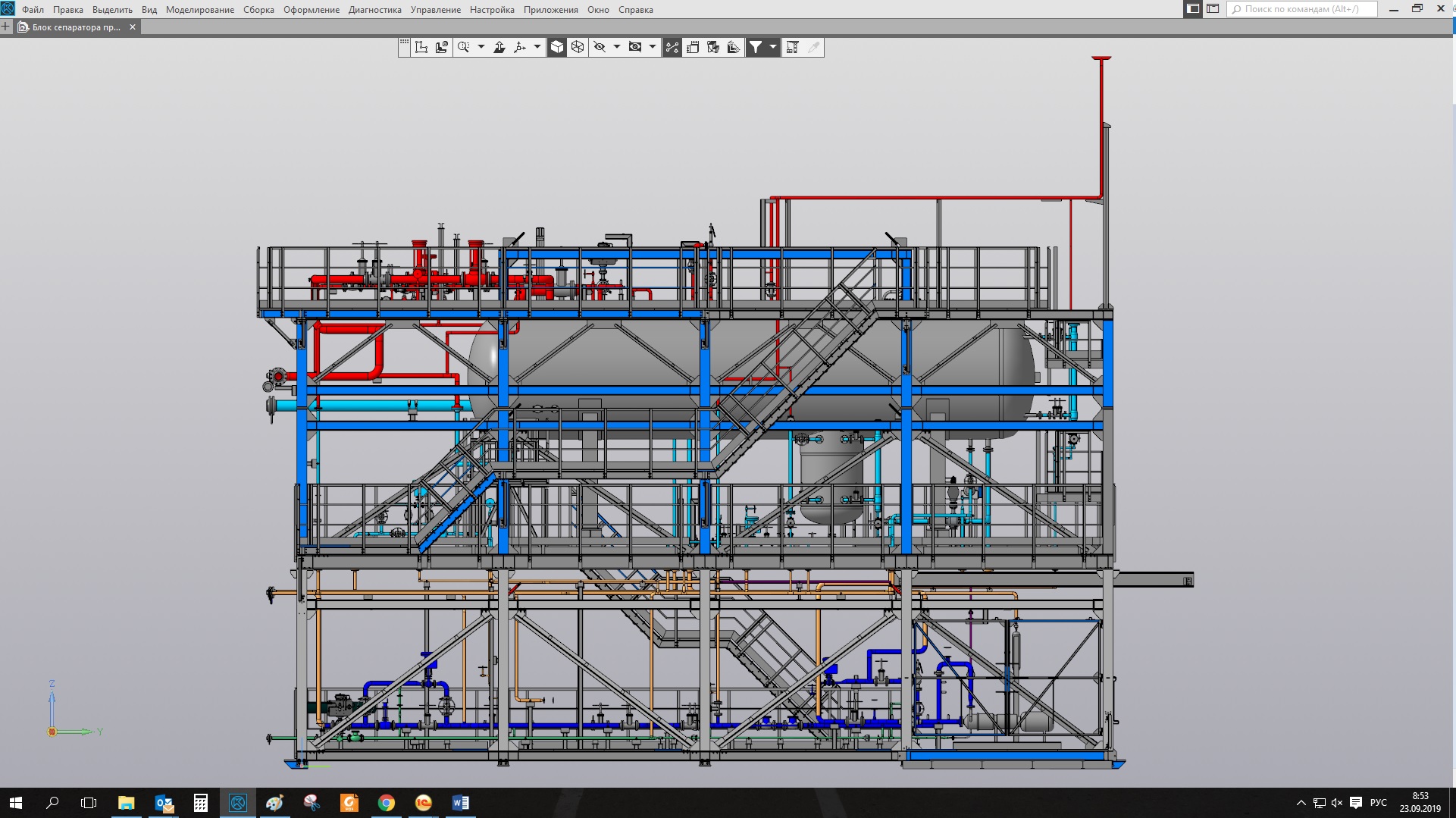Viewport: 1456px width, 818px height.
Task: Open the Диагностика menu
Action: (x=374, y=10)
